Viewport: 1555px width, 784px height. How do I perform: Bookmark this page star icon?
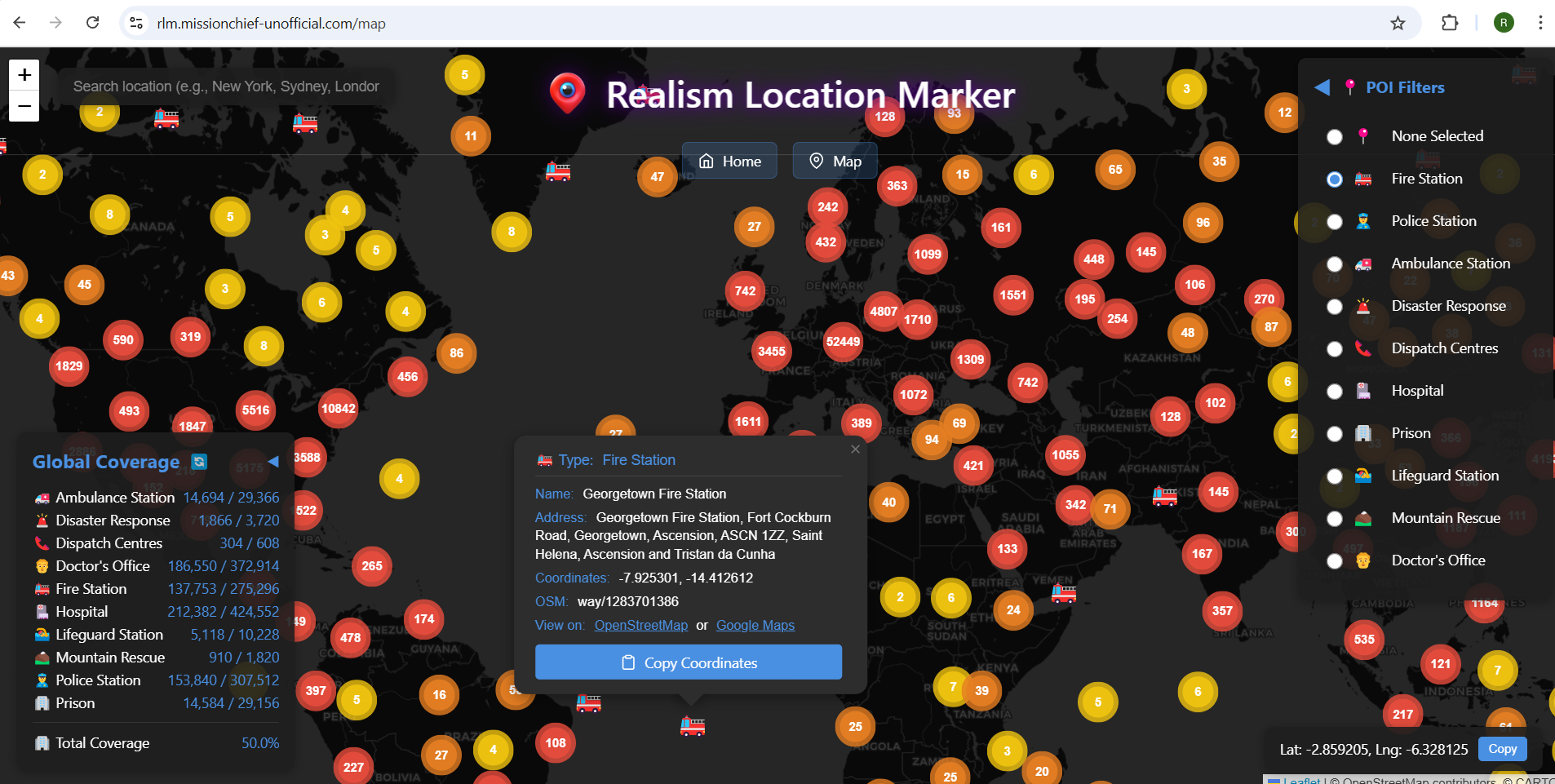(1398, 23)
